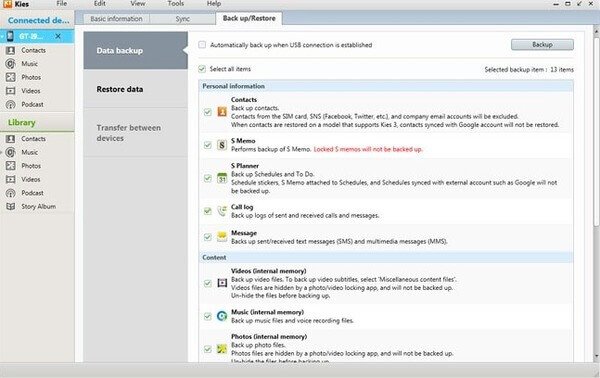Click the S Planner calendar icon
The width and height of the screenshot is (600, 378).
point(222,178)
